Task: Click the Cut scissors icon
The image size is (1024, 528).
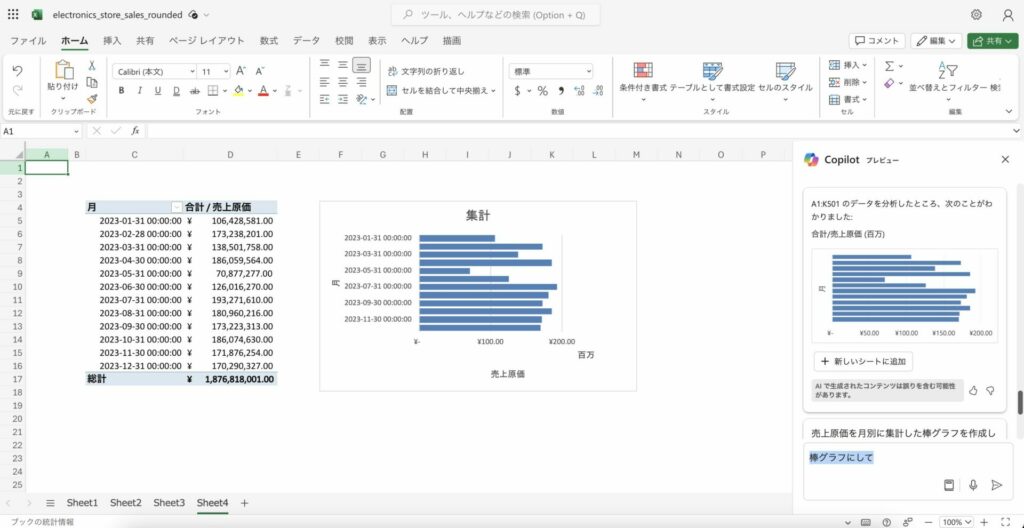Action: [x=92, y=65]
